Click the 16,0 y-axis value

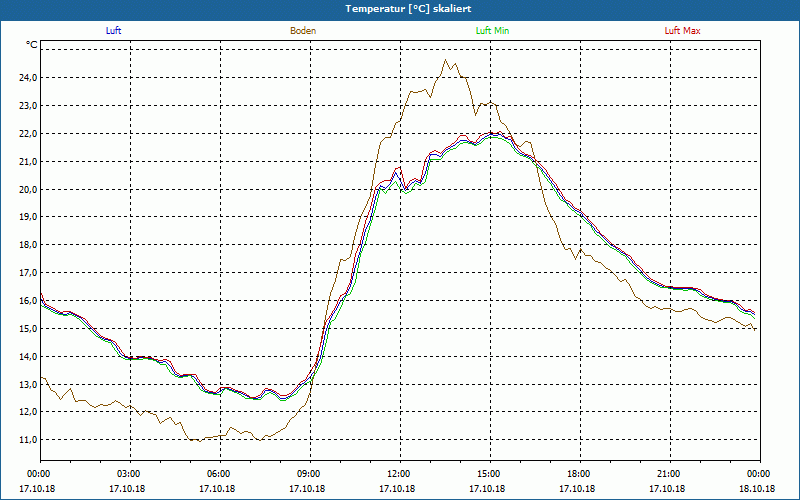[28, 301]
